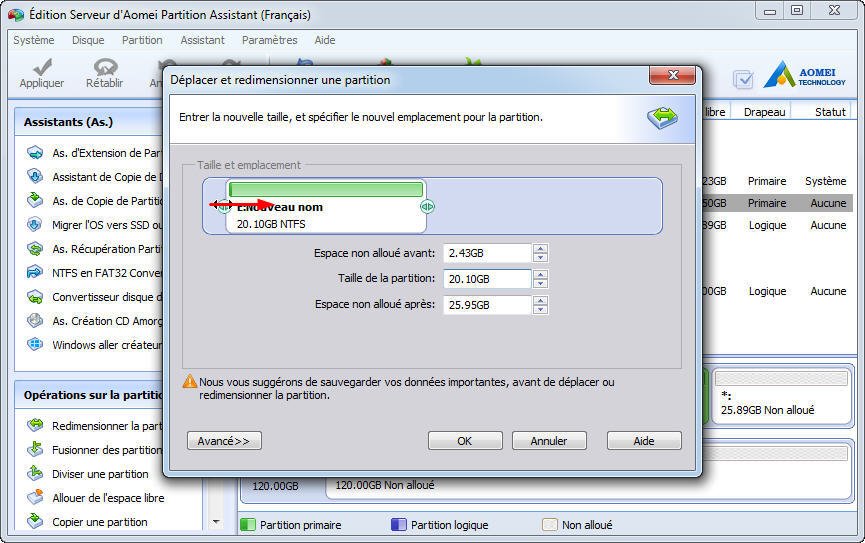865x543 pixels.
Task: Click the AOMEI Technology logo
Action: coord(804,75)
